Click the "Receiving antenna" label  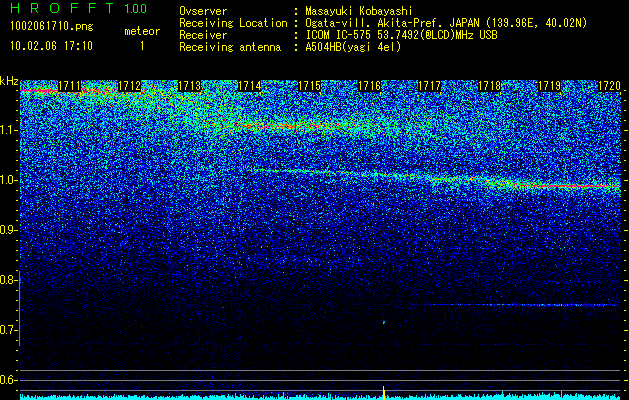click(230, 47)
